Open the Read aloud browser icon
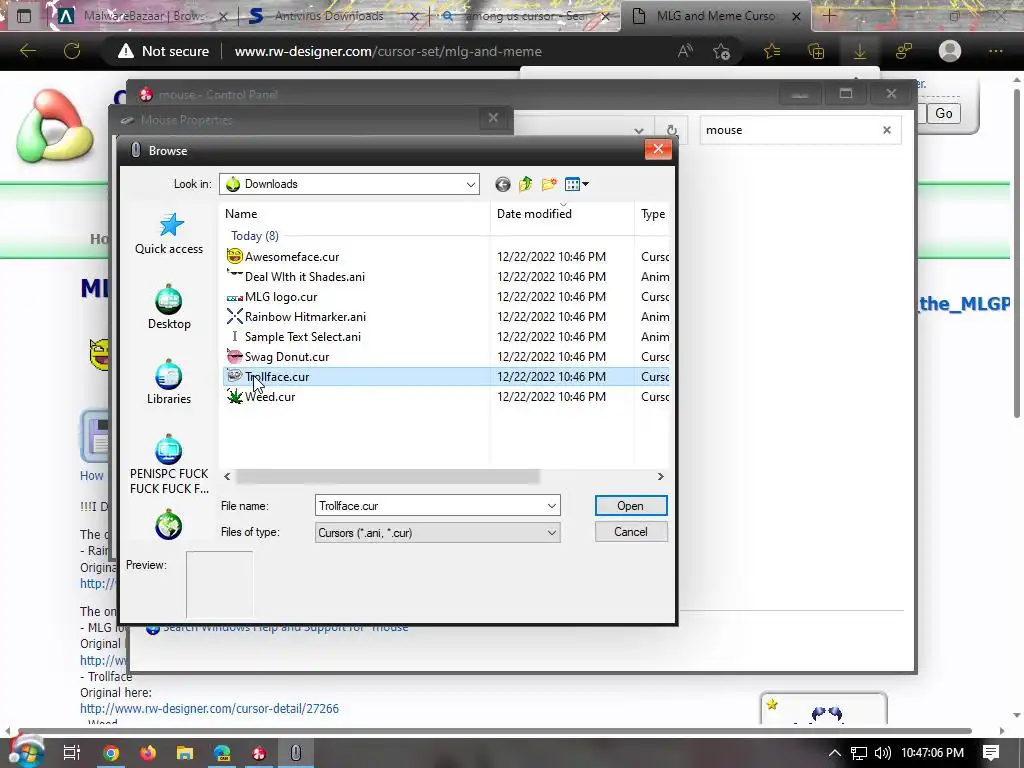This screenshot has width=1024, height=768. coord(685,51)
